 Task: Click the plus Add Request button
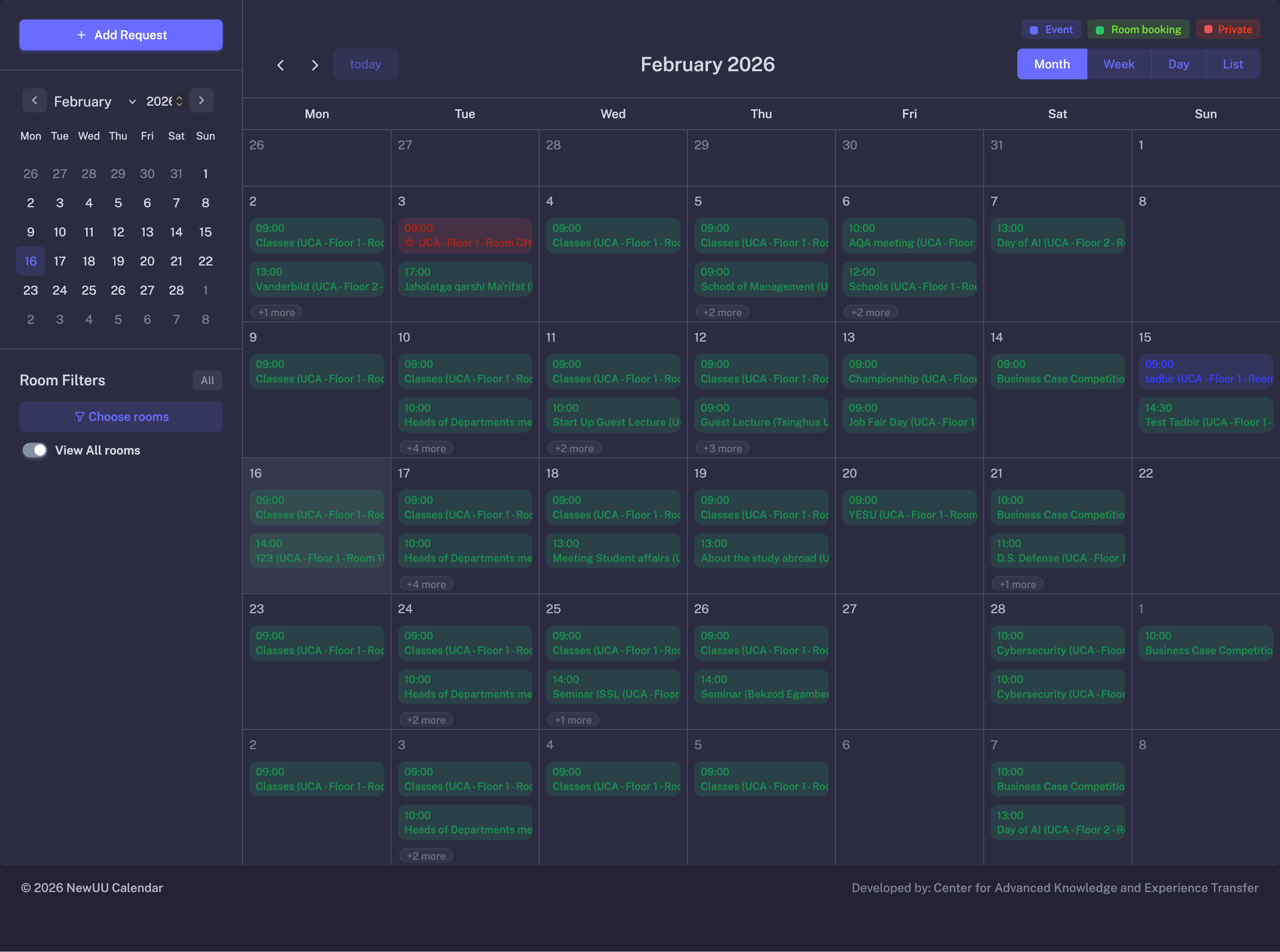point(121,35)
